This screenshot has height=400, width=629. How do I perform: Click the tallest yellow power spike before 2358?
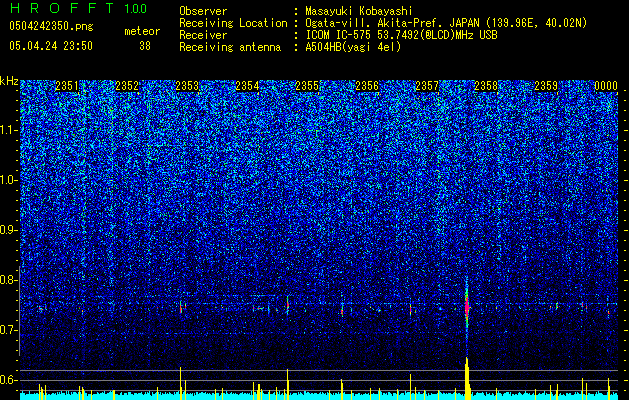click(x=467, y=378)
